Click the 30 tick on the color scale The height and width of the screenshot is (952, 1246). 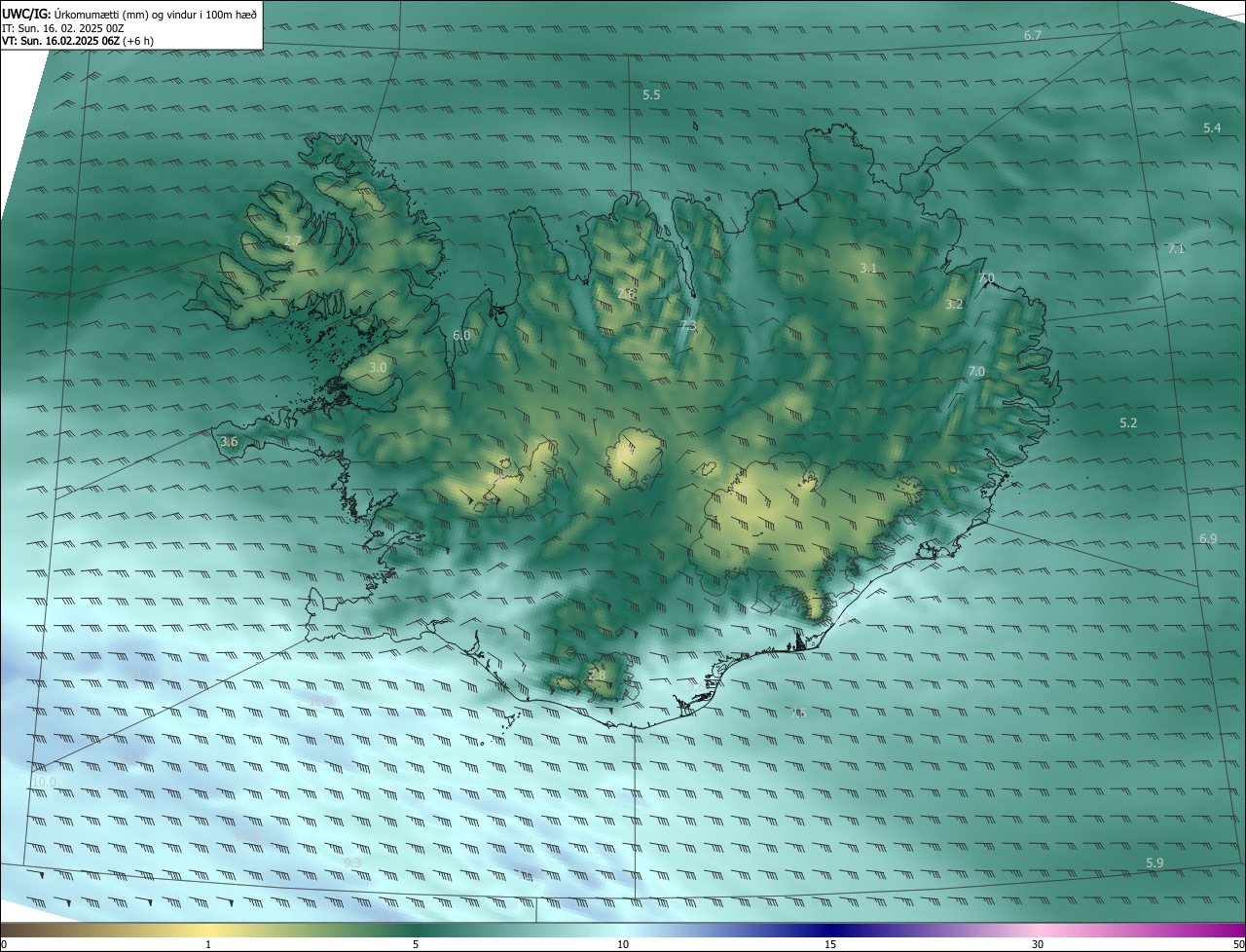[1038, 944]
